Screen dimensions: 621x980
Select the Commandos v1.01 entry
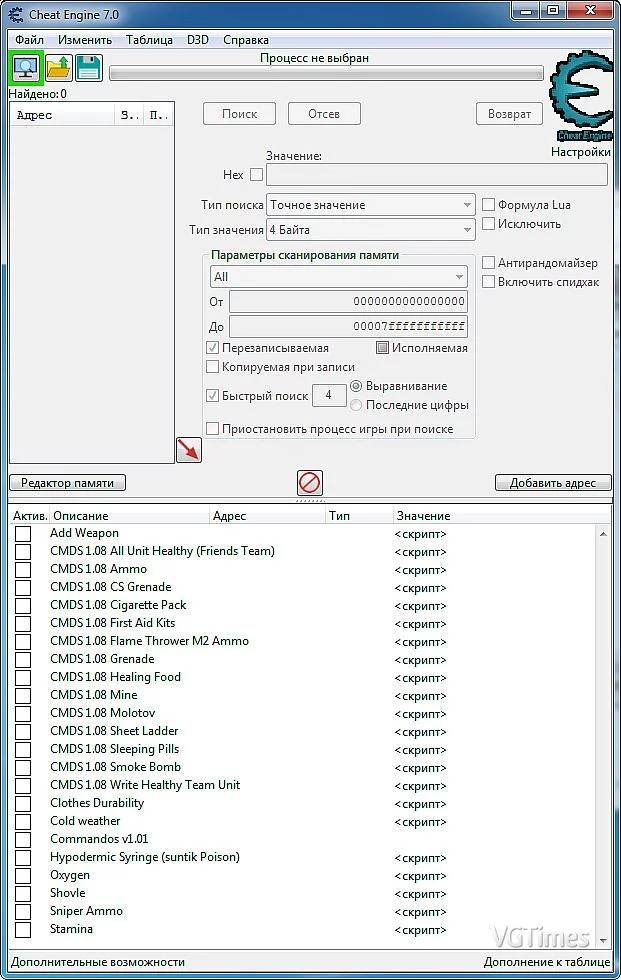tap(99, 839)
